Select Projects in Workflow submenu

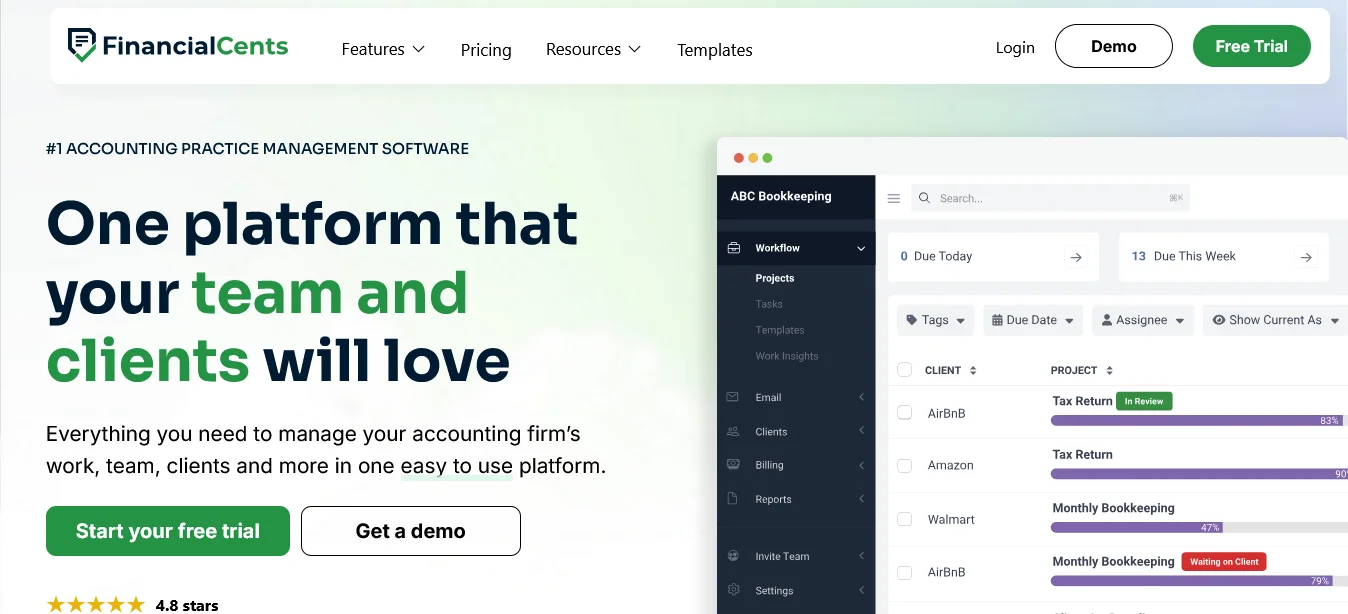click(775, 278)
